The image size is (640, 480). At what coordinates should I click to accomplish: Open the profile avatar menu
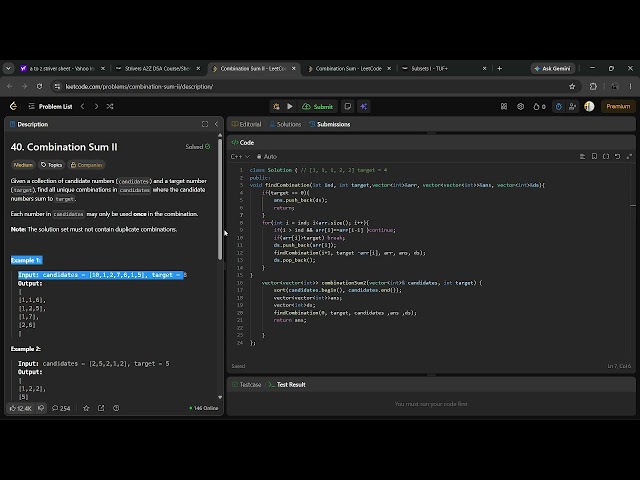[x=589, y=107]
